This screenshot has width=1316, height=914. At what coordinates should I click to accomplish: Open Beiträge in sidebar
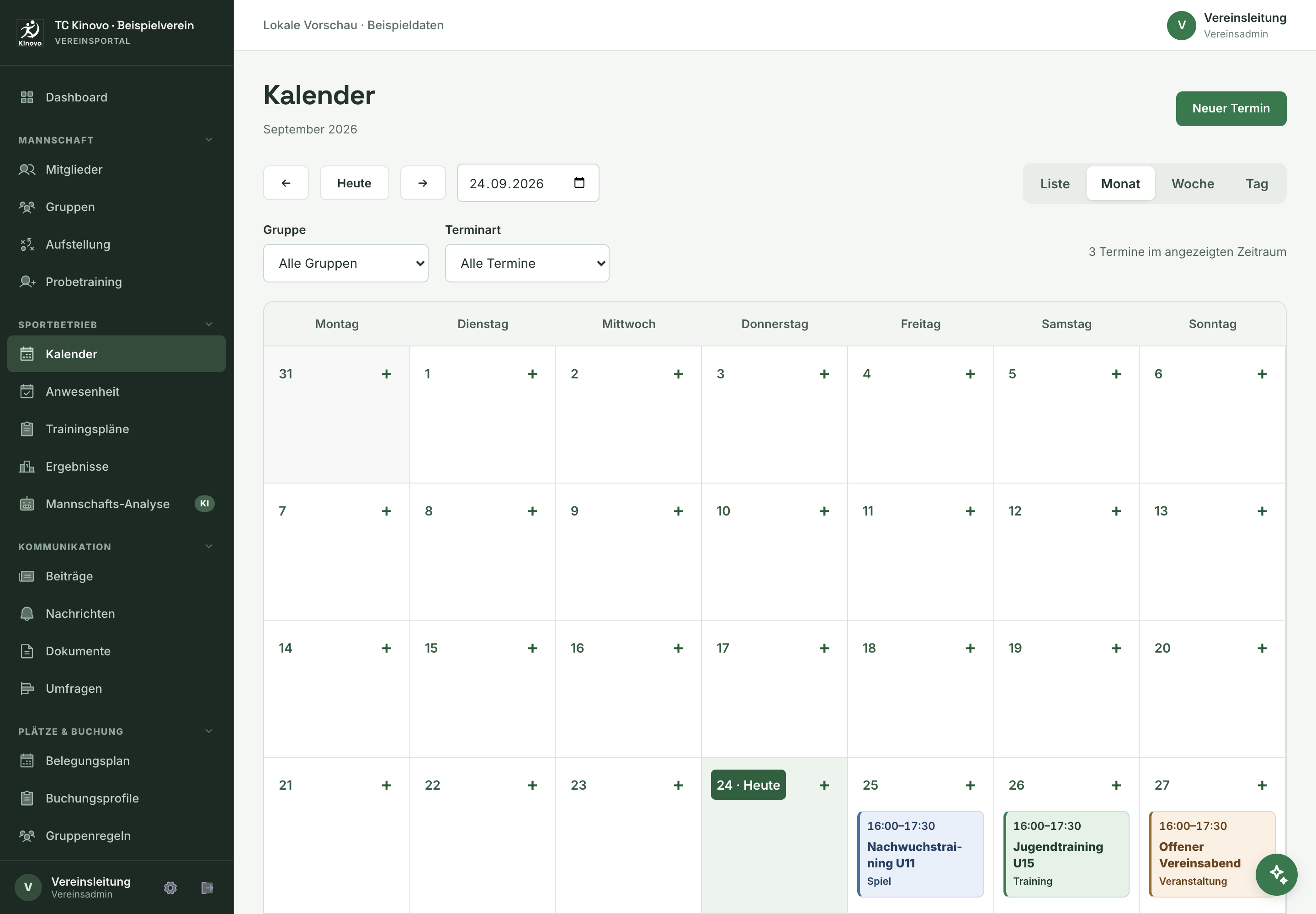116,576
